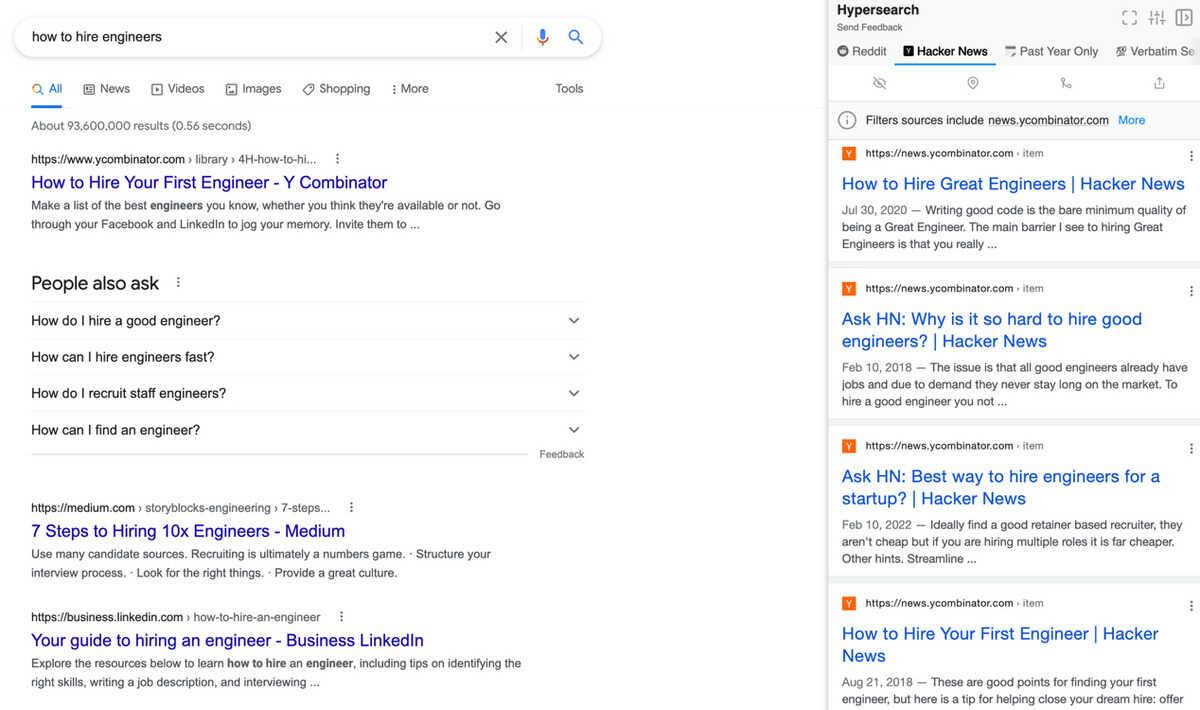1200x710 pixels.
Task: Select Past Year Only tab in Hypersearch
Action: point(1051,51)
